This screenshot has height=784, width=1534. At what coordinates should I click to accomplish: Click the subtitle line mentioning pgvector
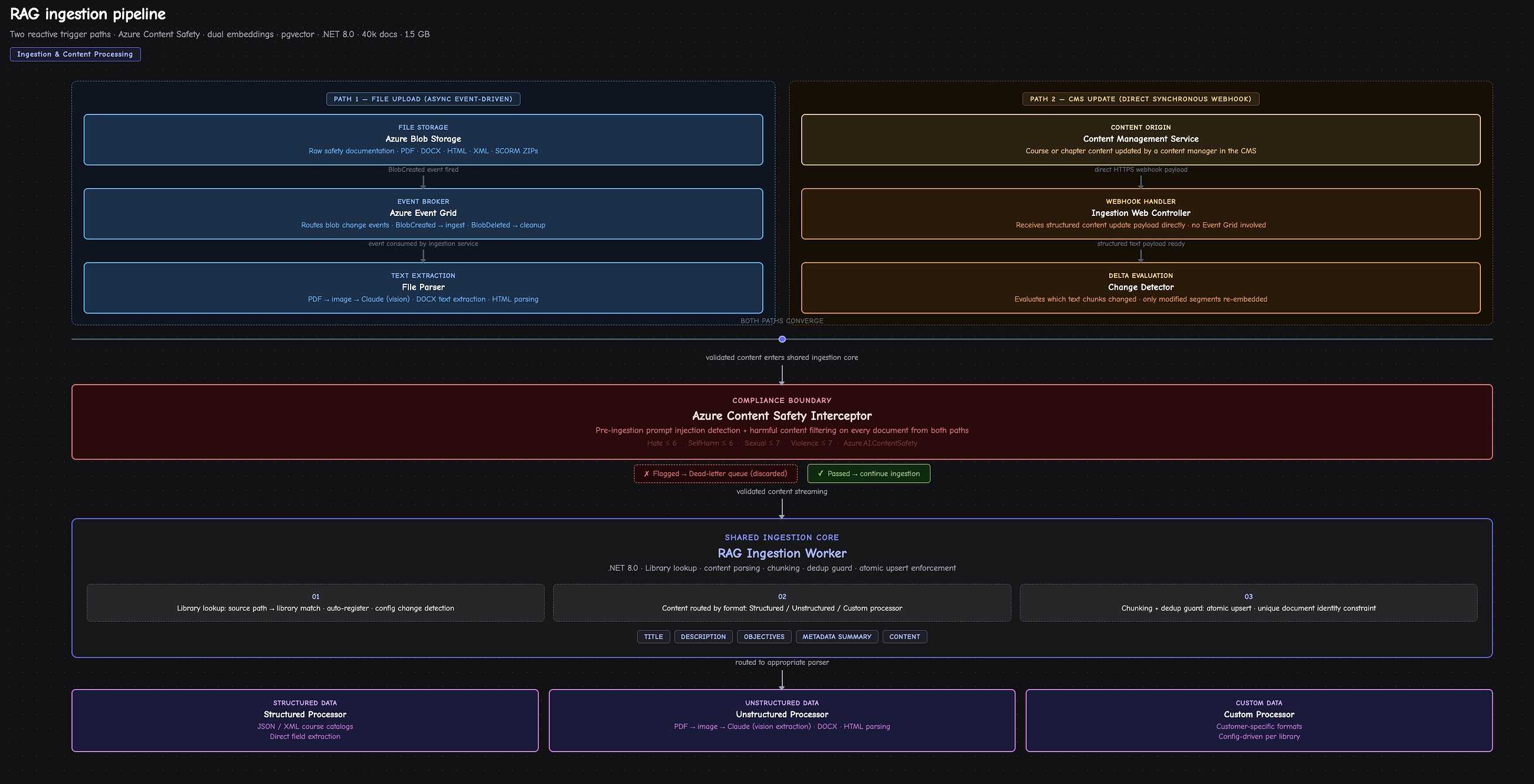click(219, 35)
